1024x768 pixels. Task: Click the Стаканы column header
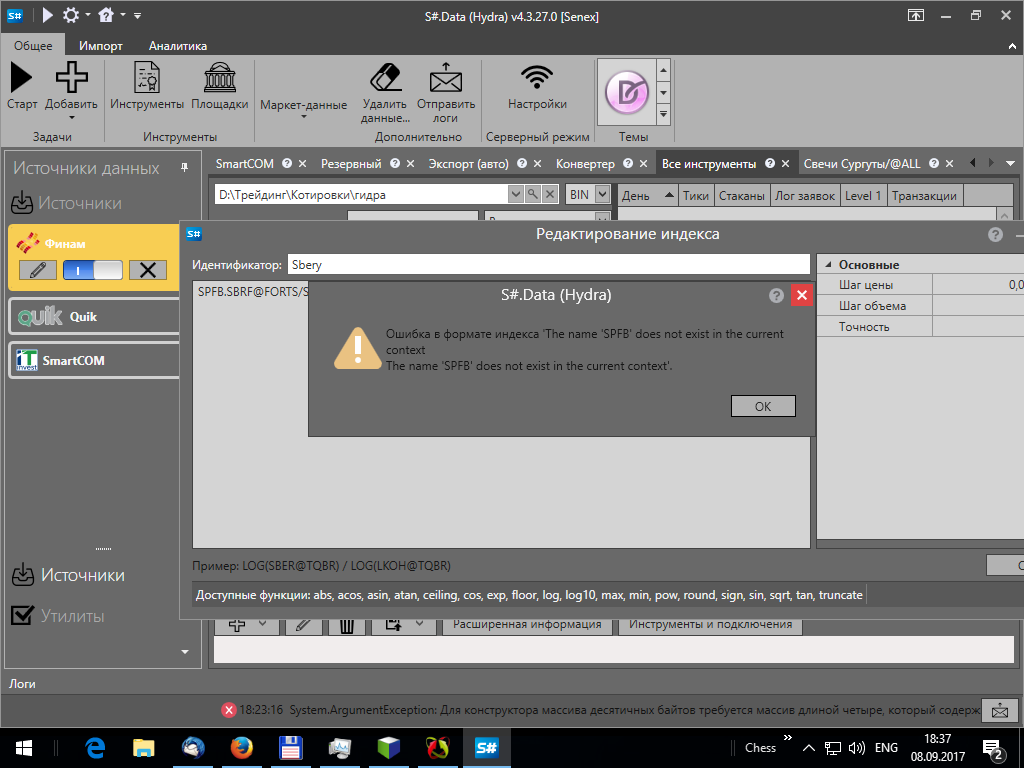pyautogui.click(x=741, y=195)
